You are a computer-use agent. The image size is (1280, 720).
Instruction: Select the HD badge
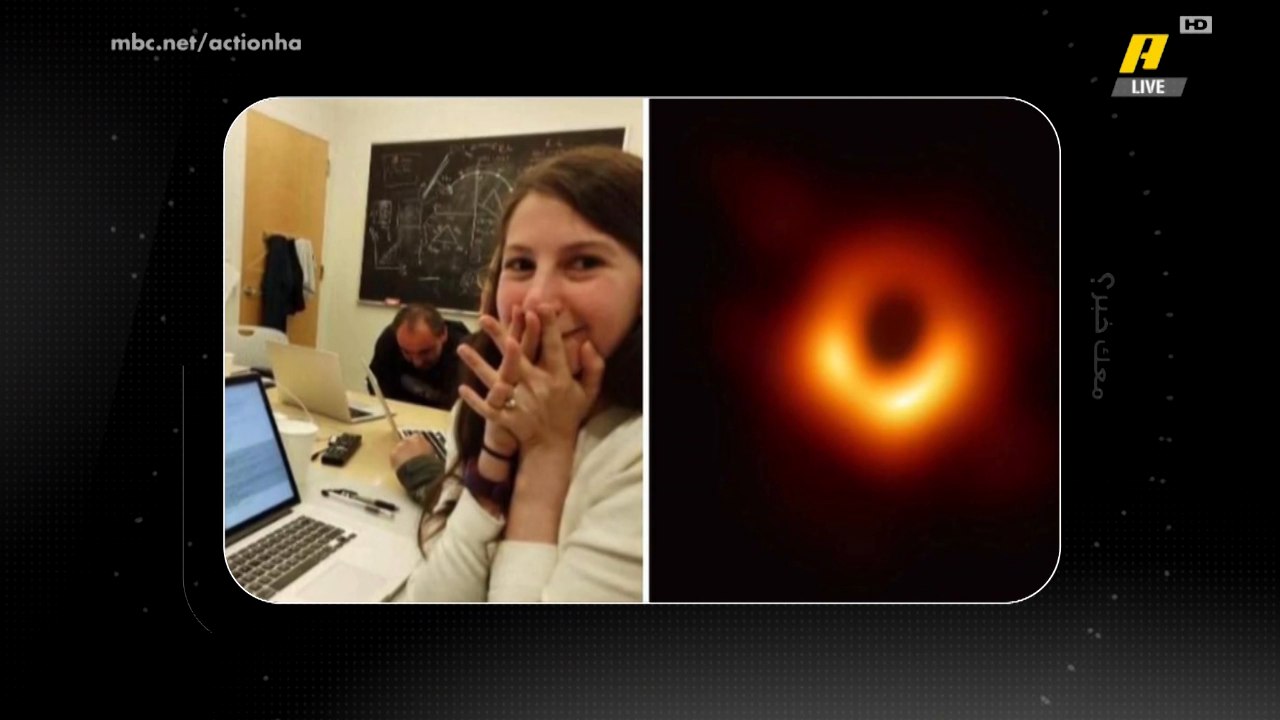(1195, 25)
